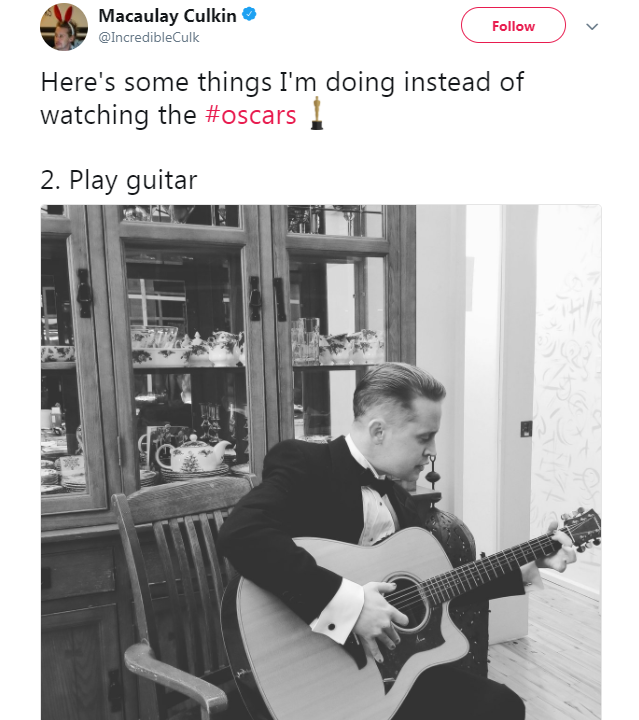Click the cabinet door latch in the photo
The width and height of the screenshot is (639, 720).
tap(255, 297)
